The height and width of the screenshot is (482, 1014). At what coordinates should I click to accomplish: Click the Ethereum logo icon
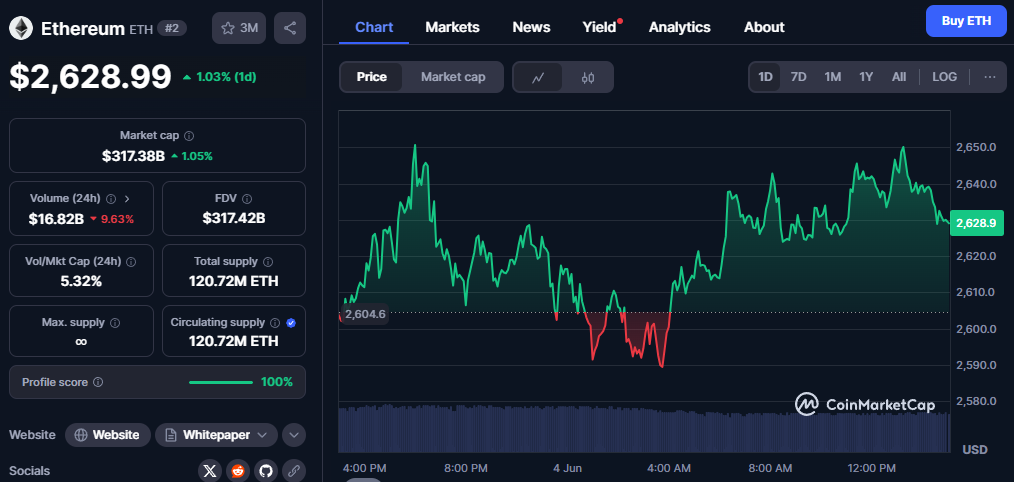[x=21, y=28]
